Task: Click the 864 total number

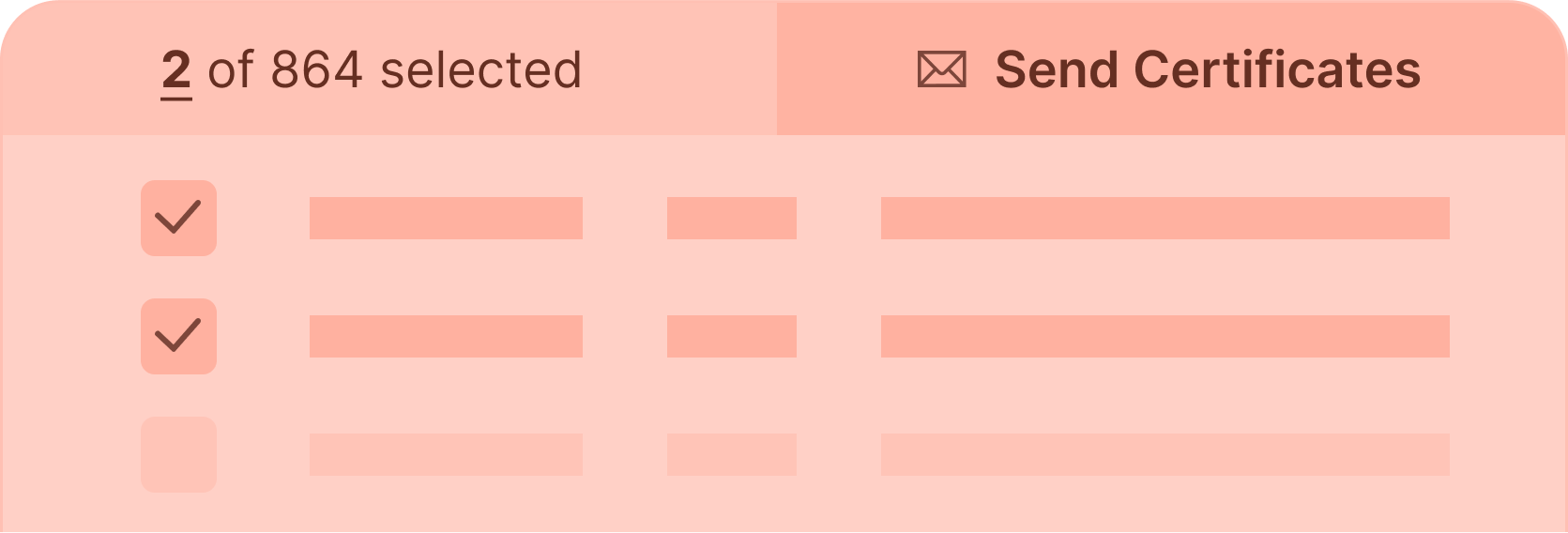Action: tap(316, 71)
